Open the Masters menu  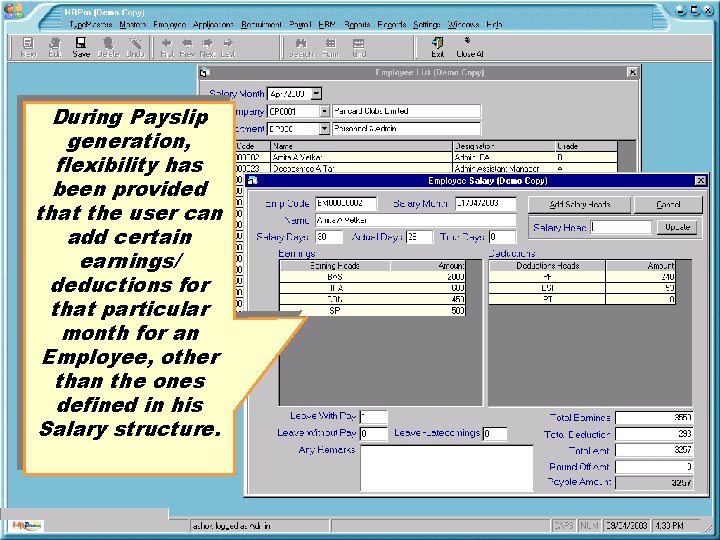(x=132, y=24)
